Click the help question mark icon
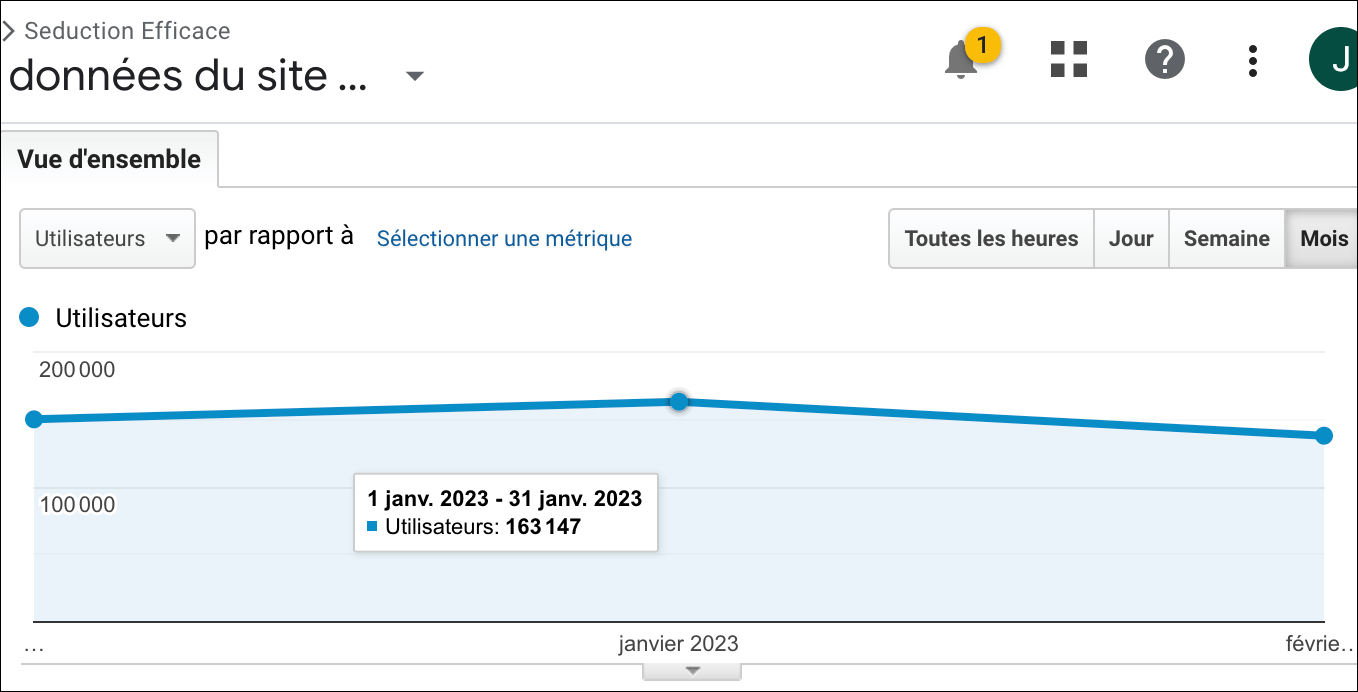The image size is (1358, 692). [x=1164, y=60]
